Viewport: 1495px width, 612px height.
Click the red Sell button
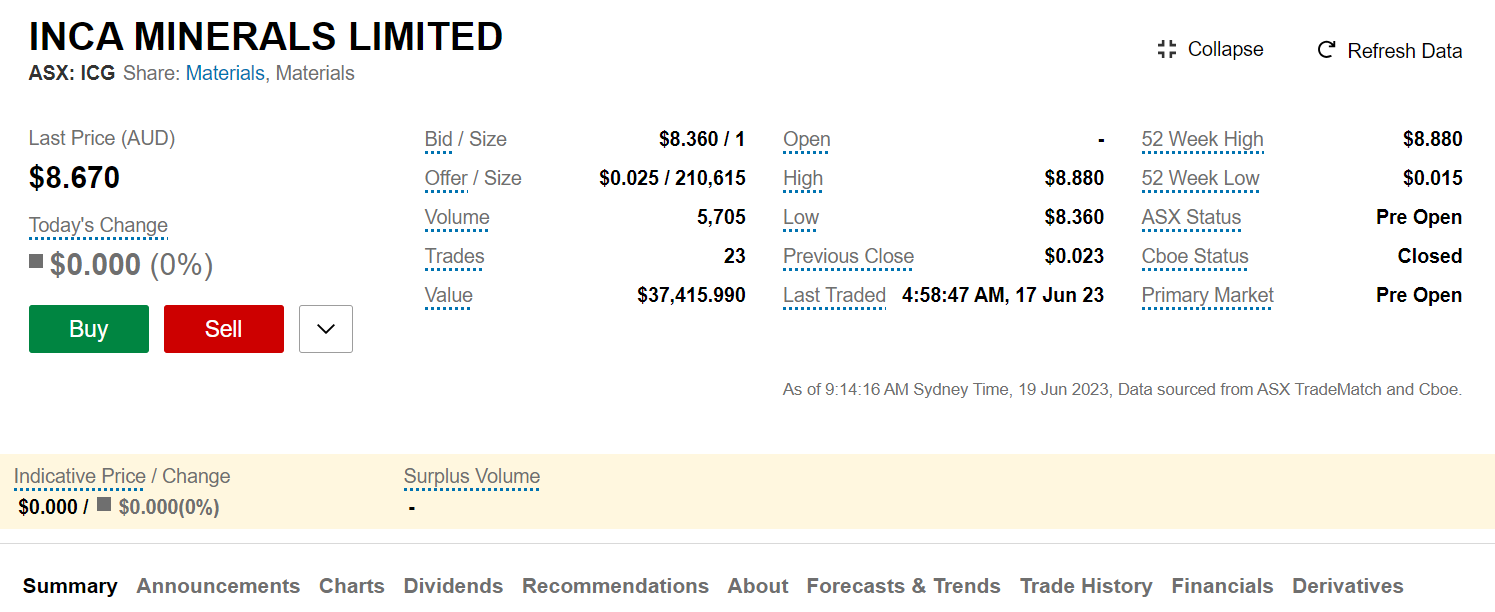[x=224, y=329]
